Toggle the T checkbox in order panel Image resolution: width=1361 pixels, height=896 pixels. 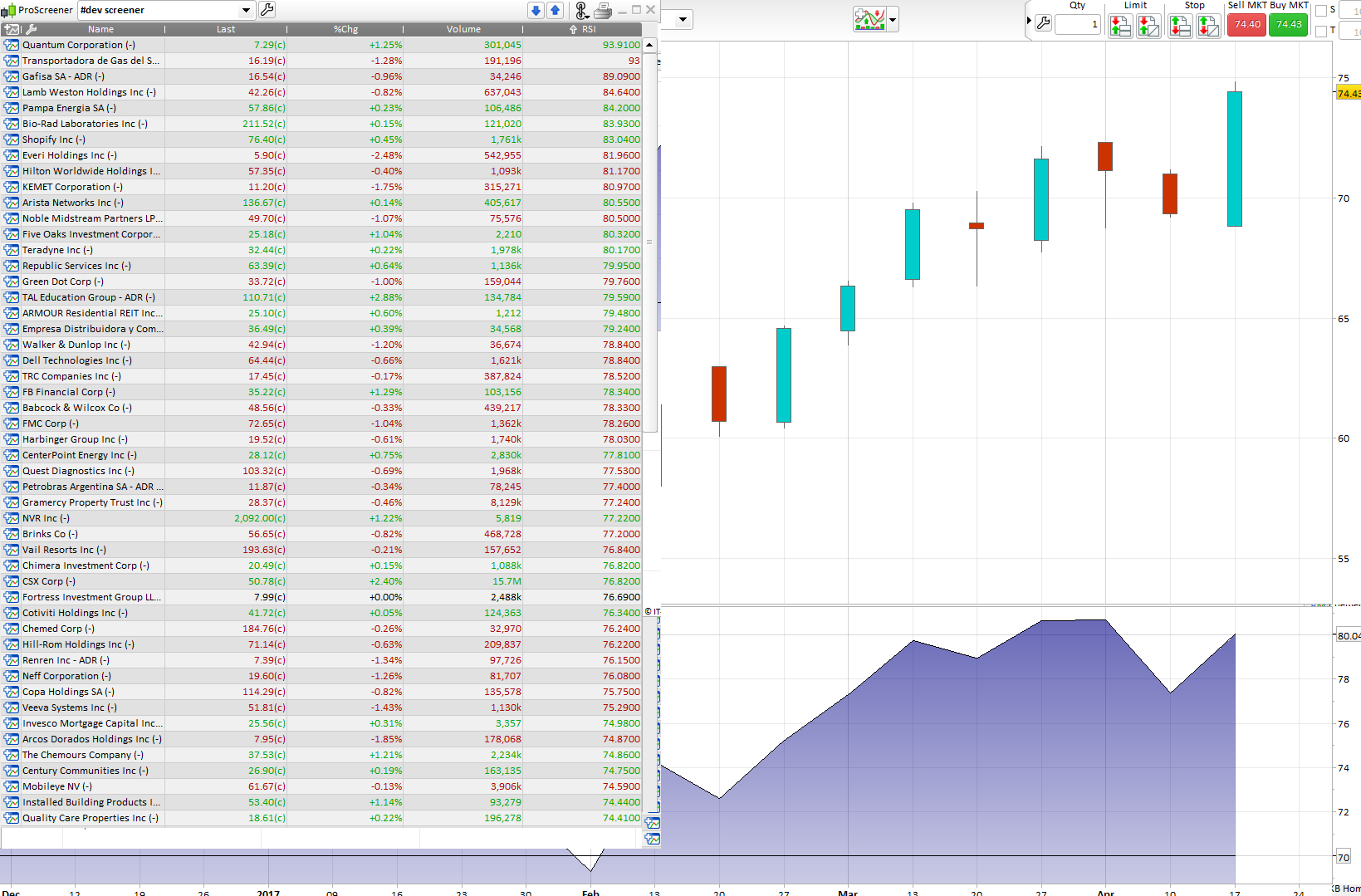click(1321, 32)
